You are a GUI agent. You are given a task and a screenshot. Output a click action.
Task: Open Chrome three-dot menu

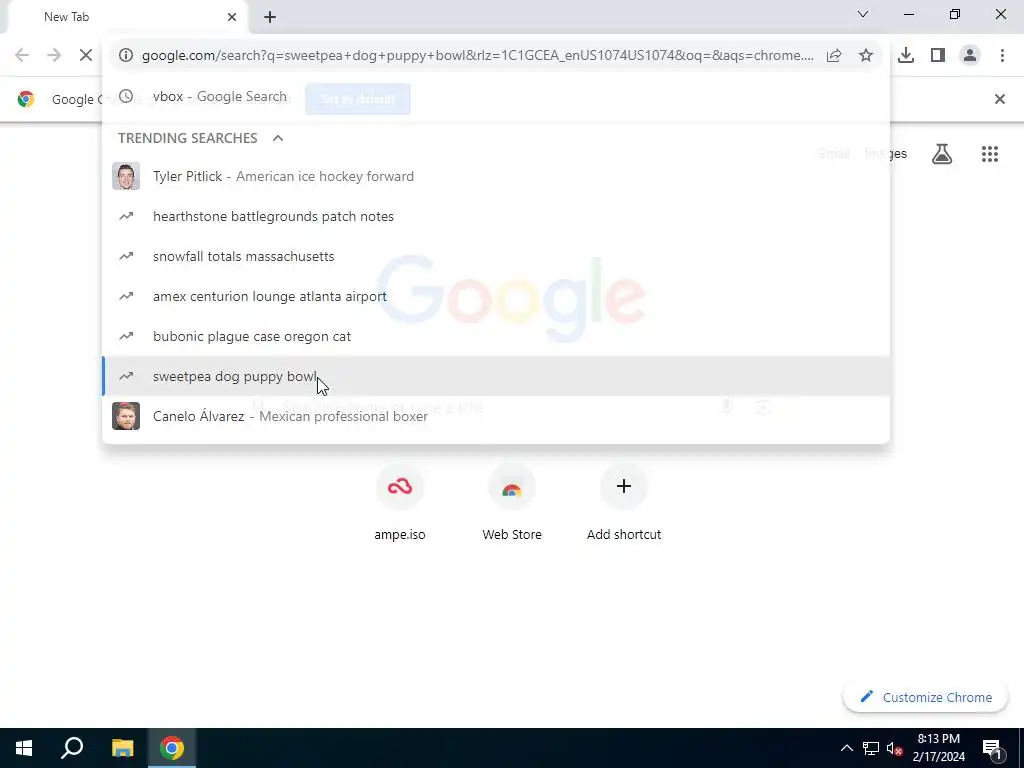1002,56
